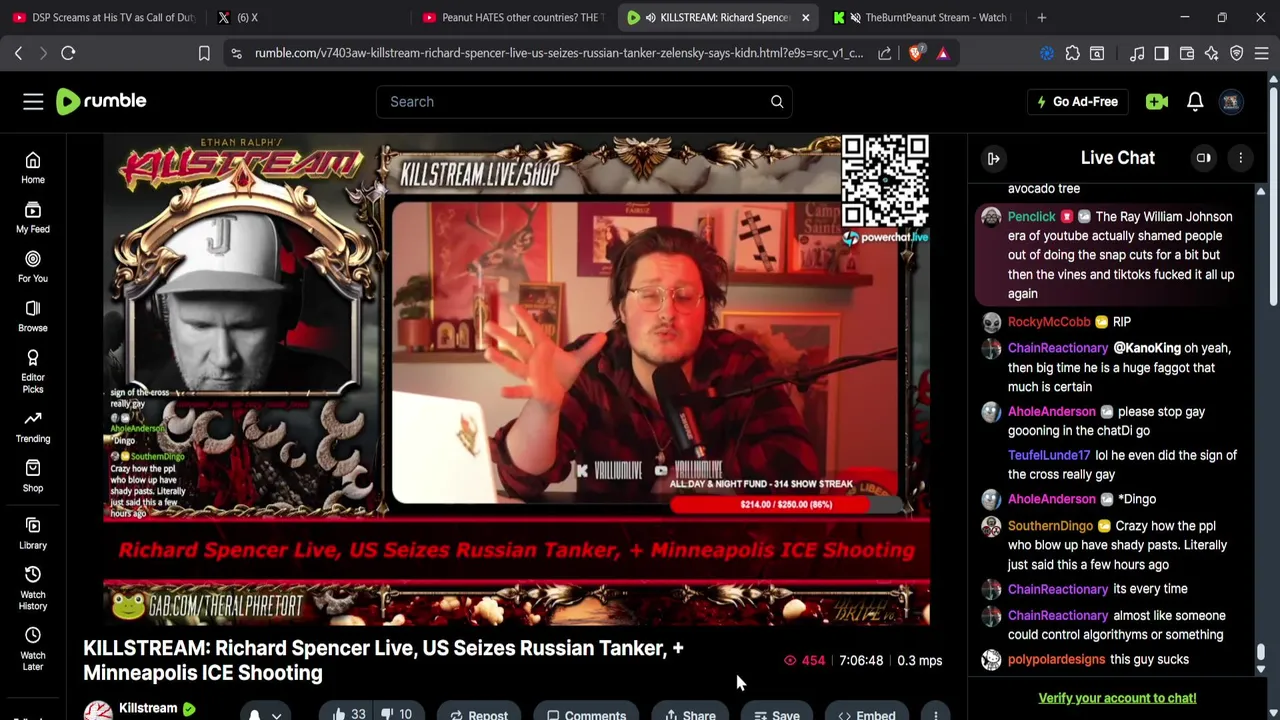Open For You in sidebar
The width and height of the screenshot is (1280, 720).
coord(33,267)
